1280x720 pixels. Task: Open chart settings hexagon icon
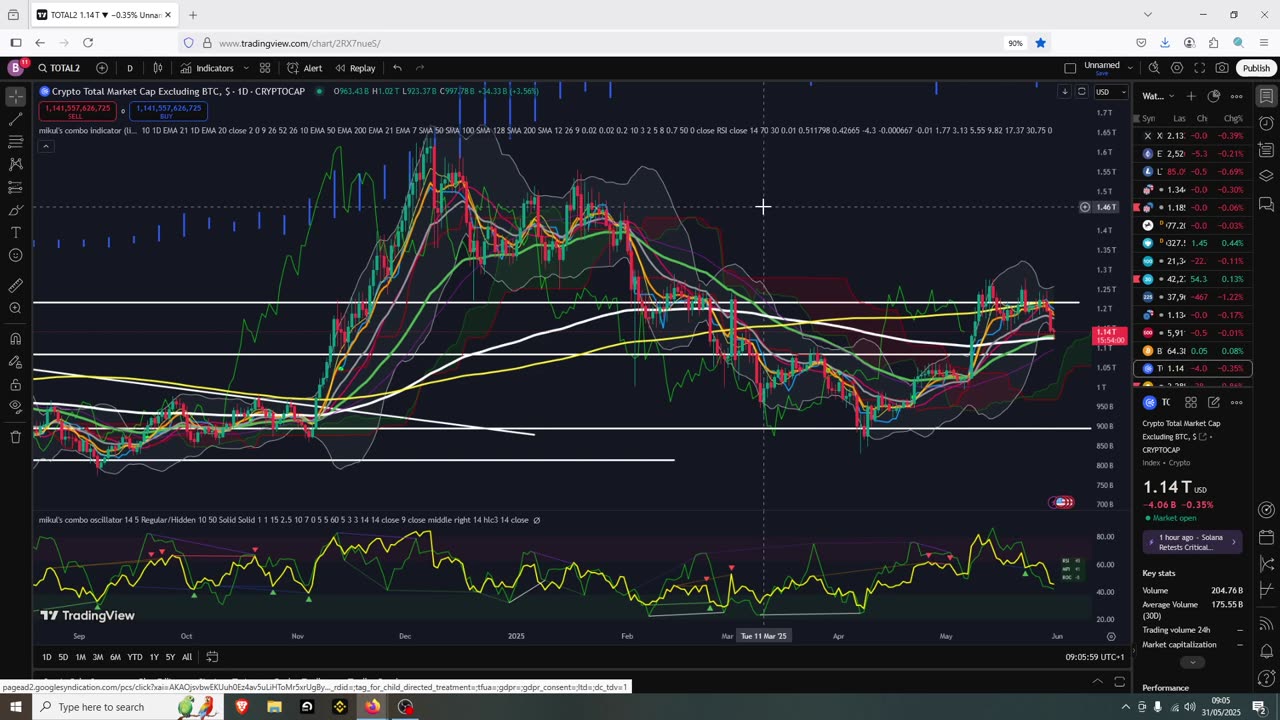point(1177,68)
